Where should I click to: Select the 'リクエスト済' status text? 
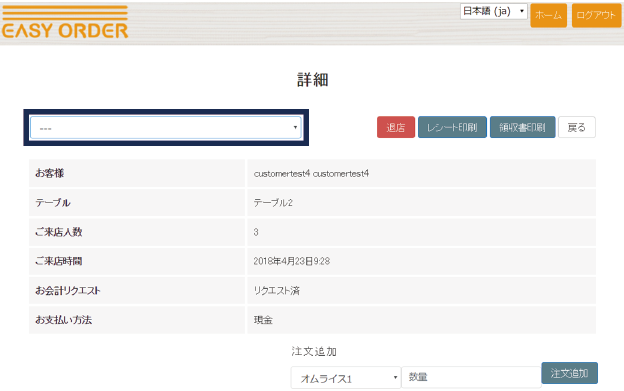click(x=277, y=291)
